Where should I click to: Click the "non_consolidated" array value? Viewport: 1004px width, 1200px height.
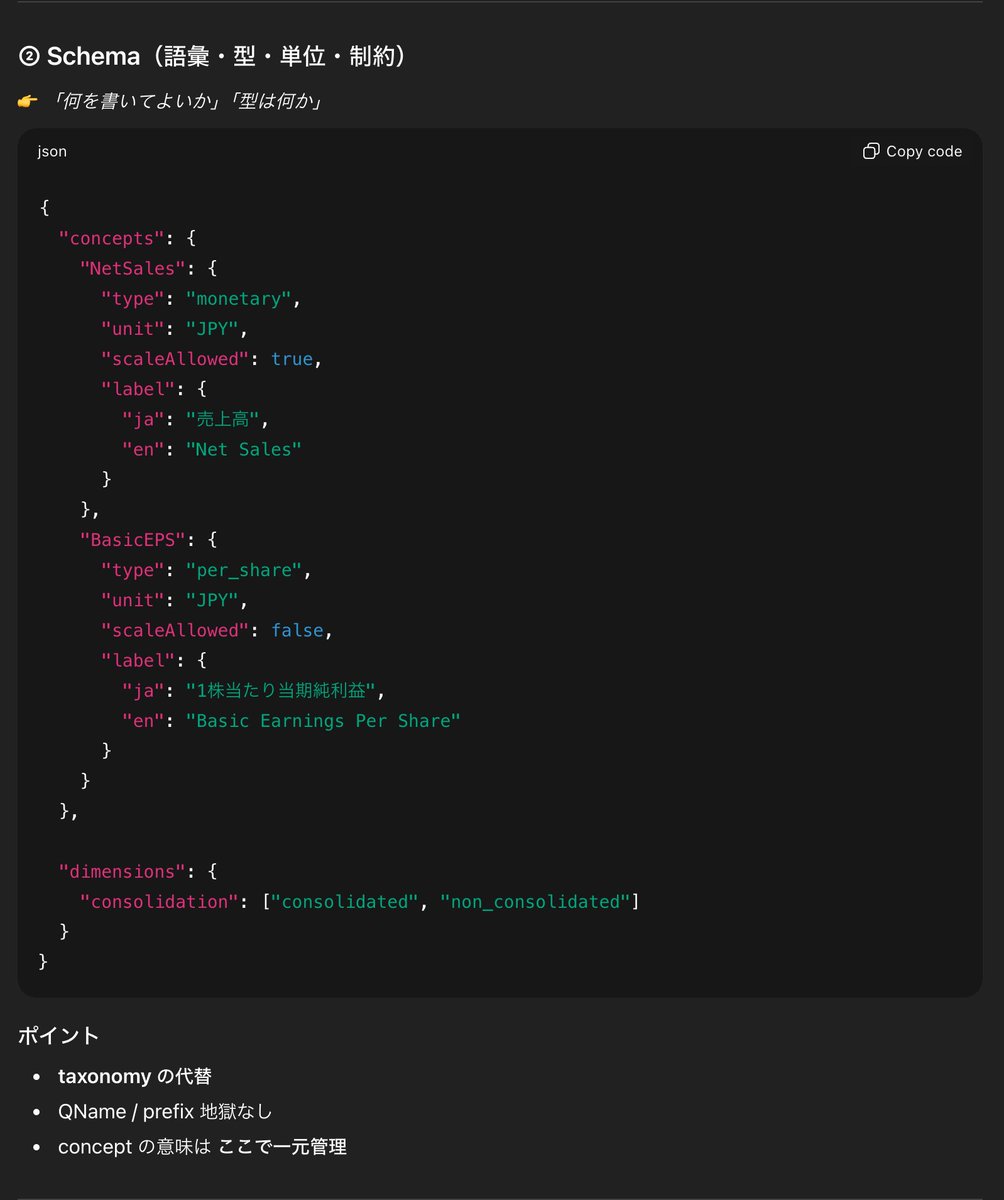[x=535, y=901]
